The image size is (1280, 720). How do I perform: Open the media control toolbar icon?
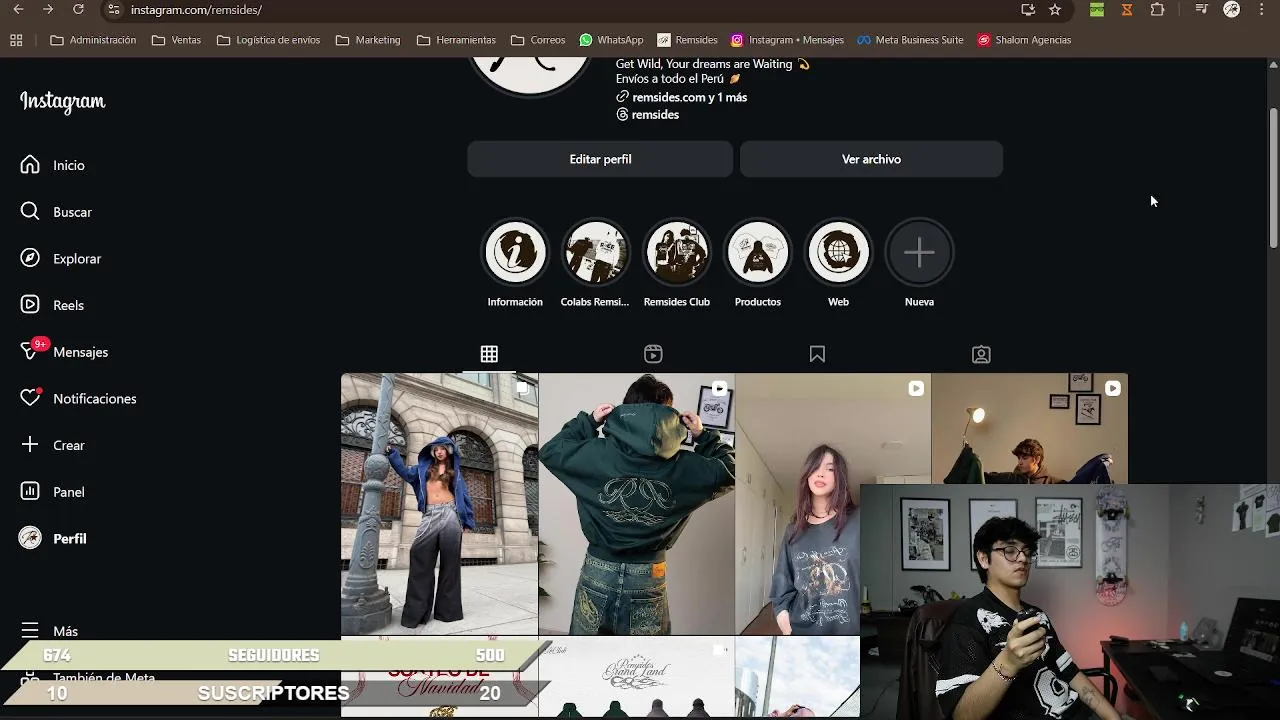coord(1202,9)
